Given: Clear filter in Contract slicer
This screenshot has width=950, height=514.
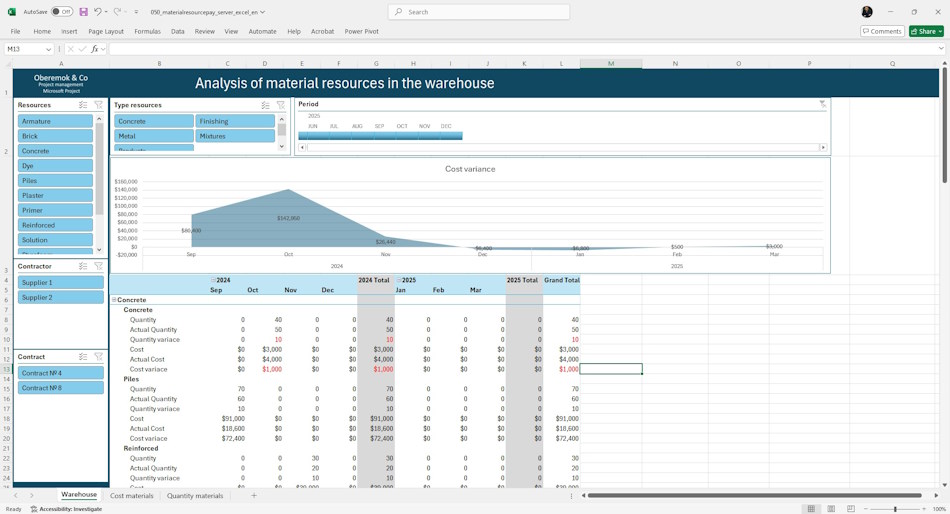Looking at the screenshot, I should tap(99, 357).
